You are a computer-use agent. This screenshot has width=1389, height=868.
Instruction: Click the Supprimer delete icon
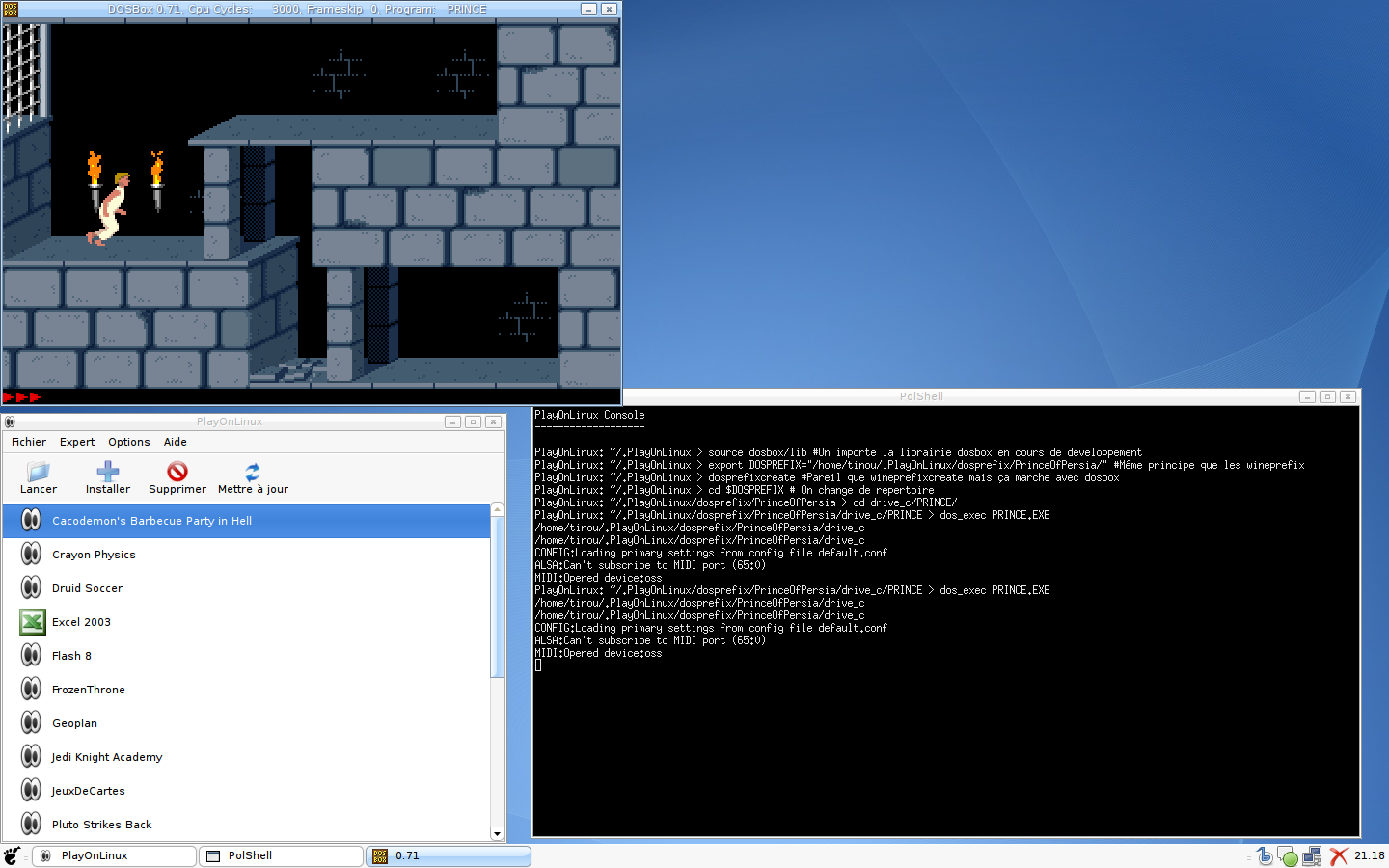tap(177, 472)
